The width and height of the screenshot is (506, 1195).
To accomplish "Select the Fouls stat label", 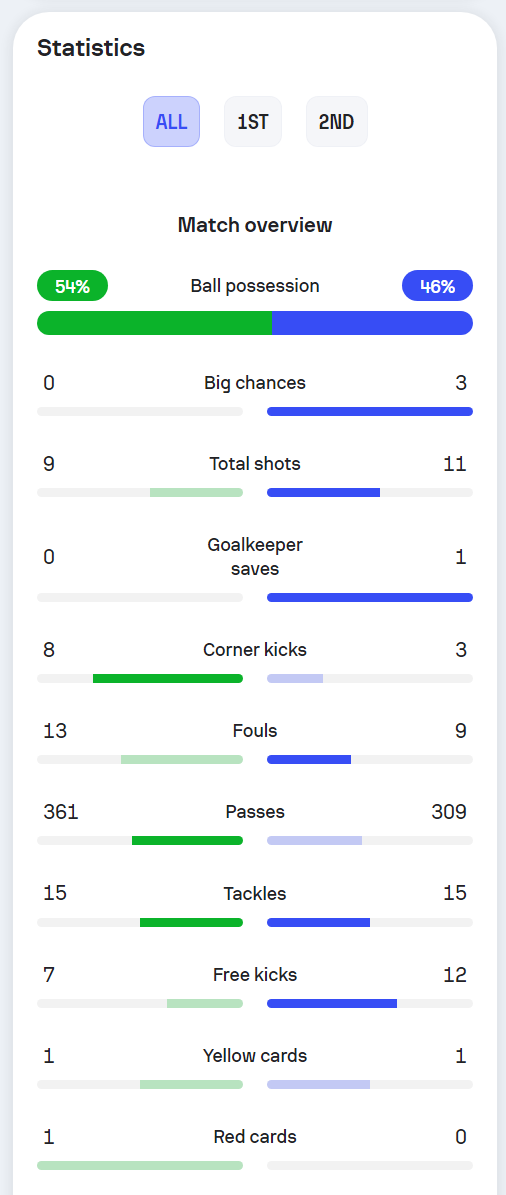I will point(255,731).
